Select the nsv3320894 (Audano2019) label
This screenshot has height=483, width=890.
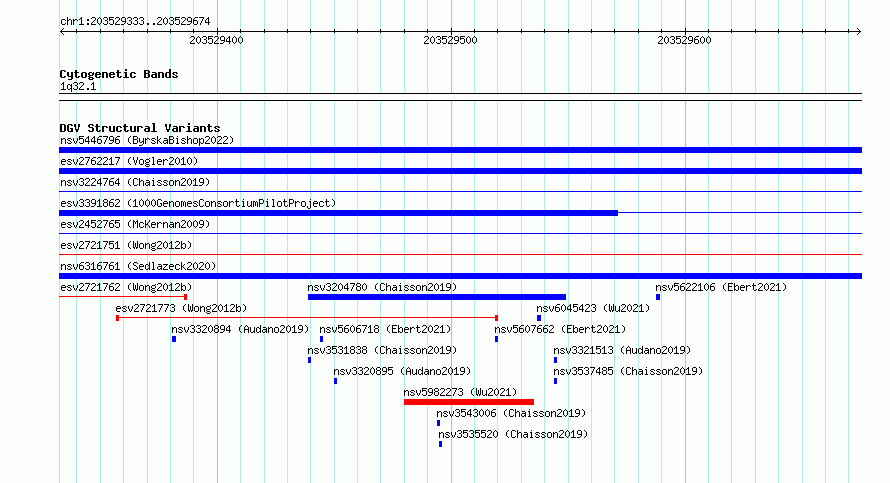coord(240,329)
